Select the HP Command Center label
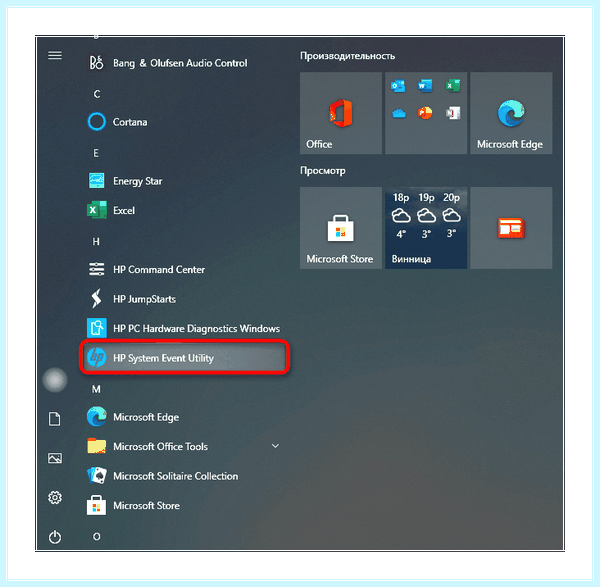 point(159,269)
